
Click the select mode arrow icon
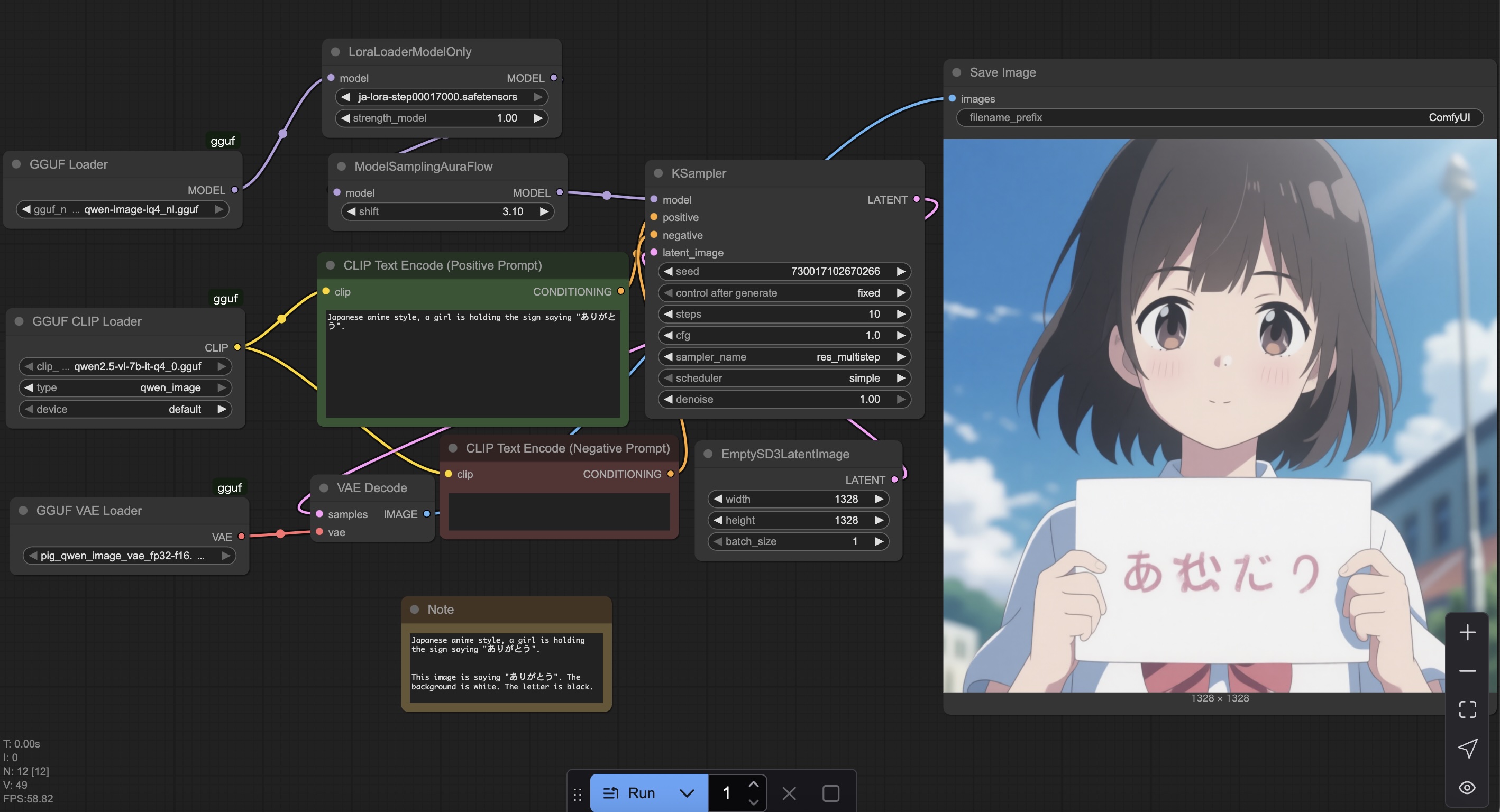tap(1467, 749)
